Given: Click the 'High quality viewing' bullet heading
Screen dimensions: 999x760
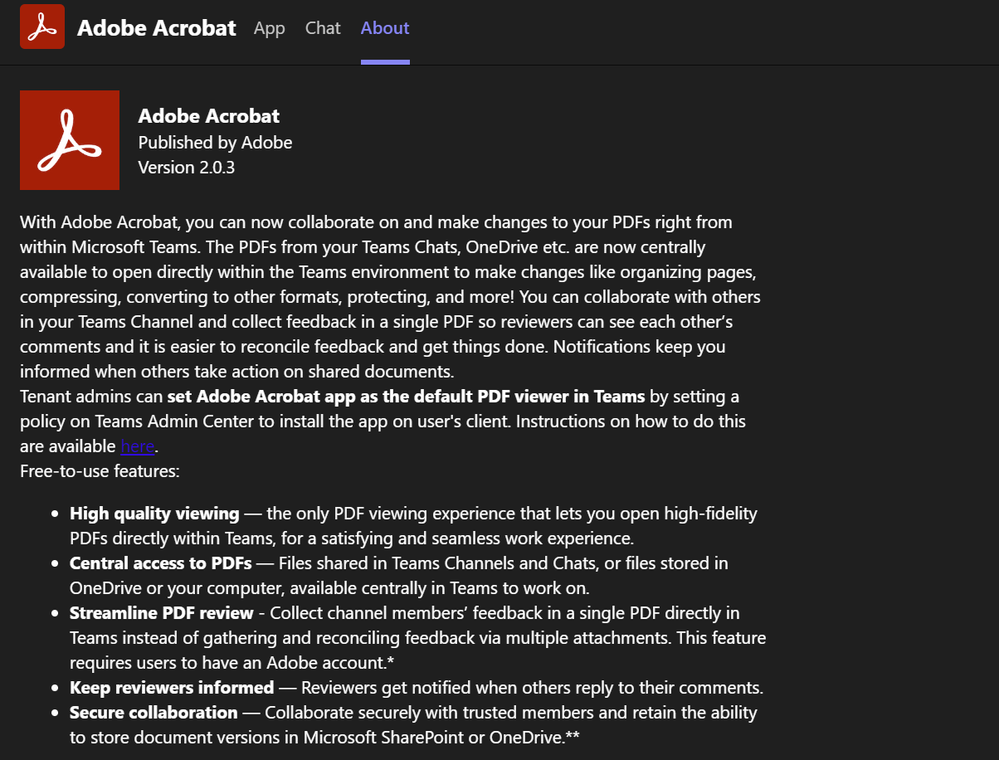Looking at the screenshot, I should [x=154, y=513].
